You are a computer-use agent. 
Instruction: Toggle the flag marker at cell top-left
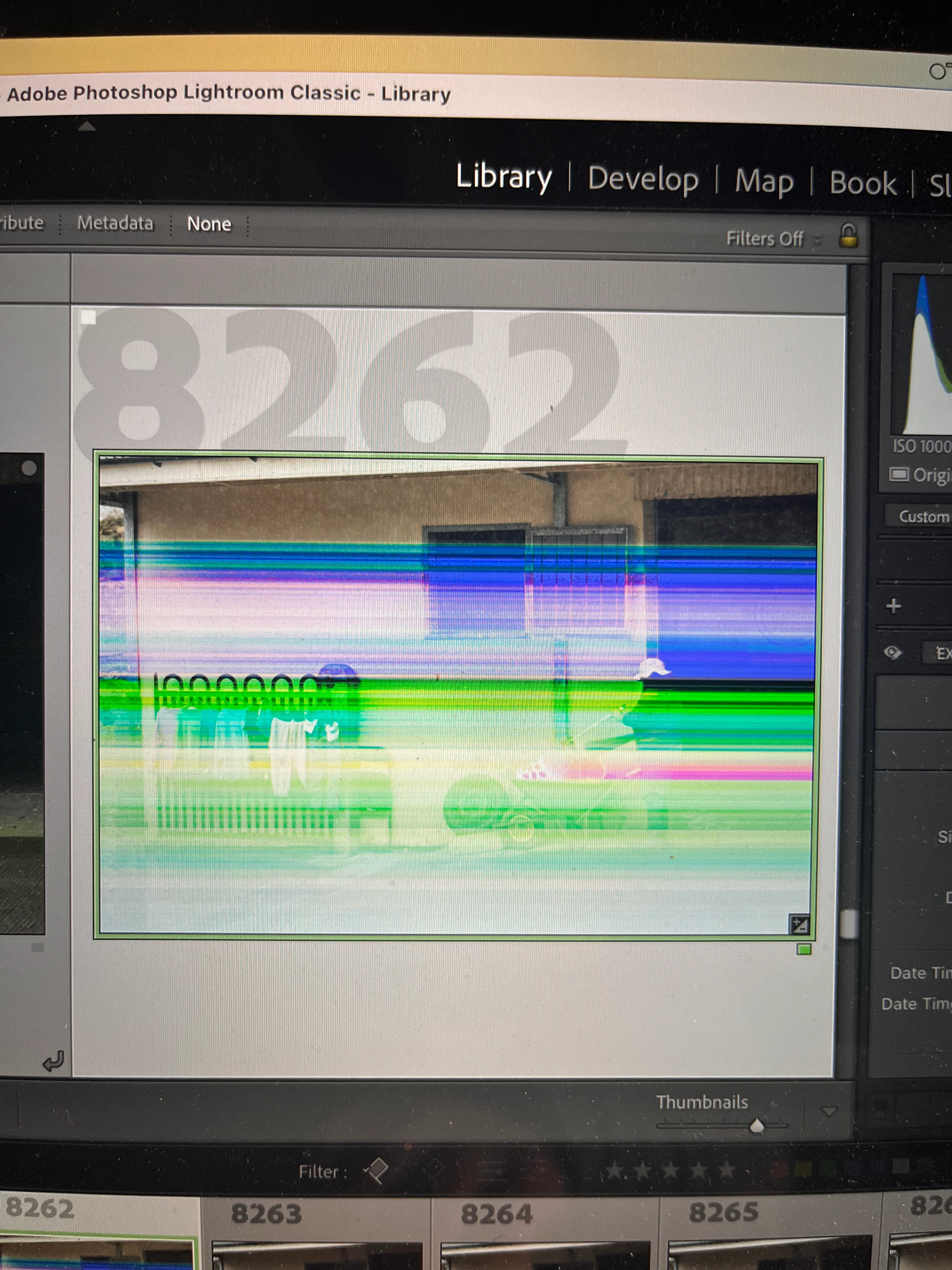tap(88, 317)
